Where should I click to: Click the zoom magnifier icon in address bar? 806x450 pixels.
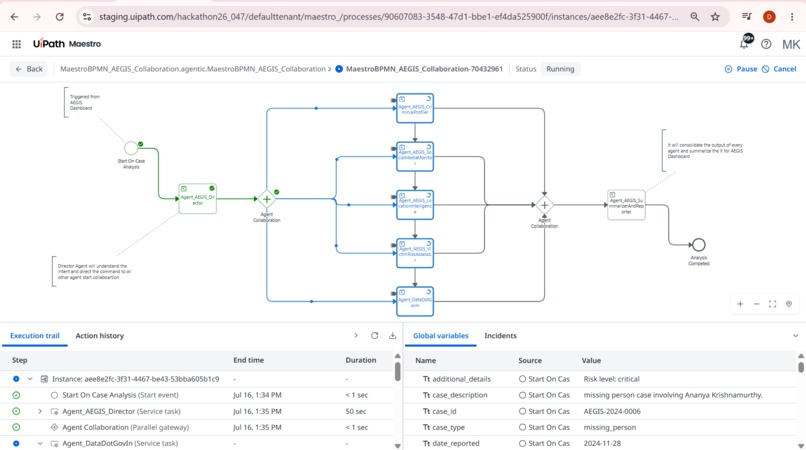(x=694, y=17)
